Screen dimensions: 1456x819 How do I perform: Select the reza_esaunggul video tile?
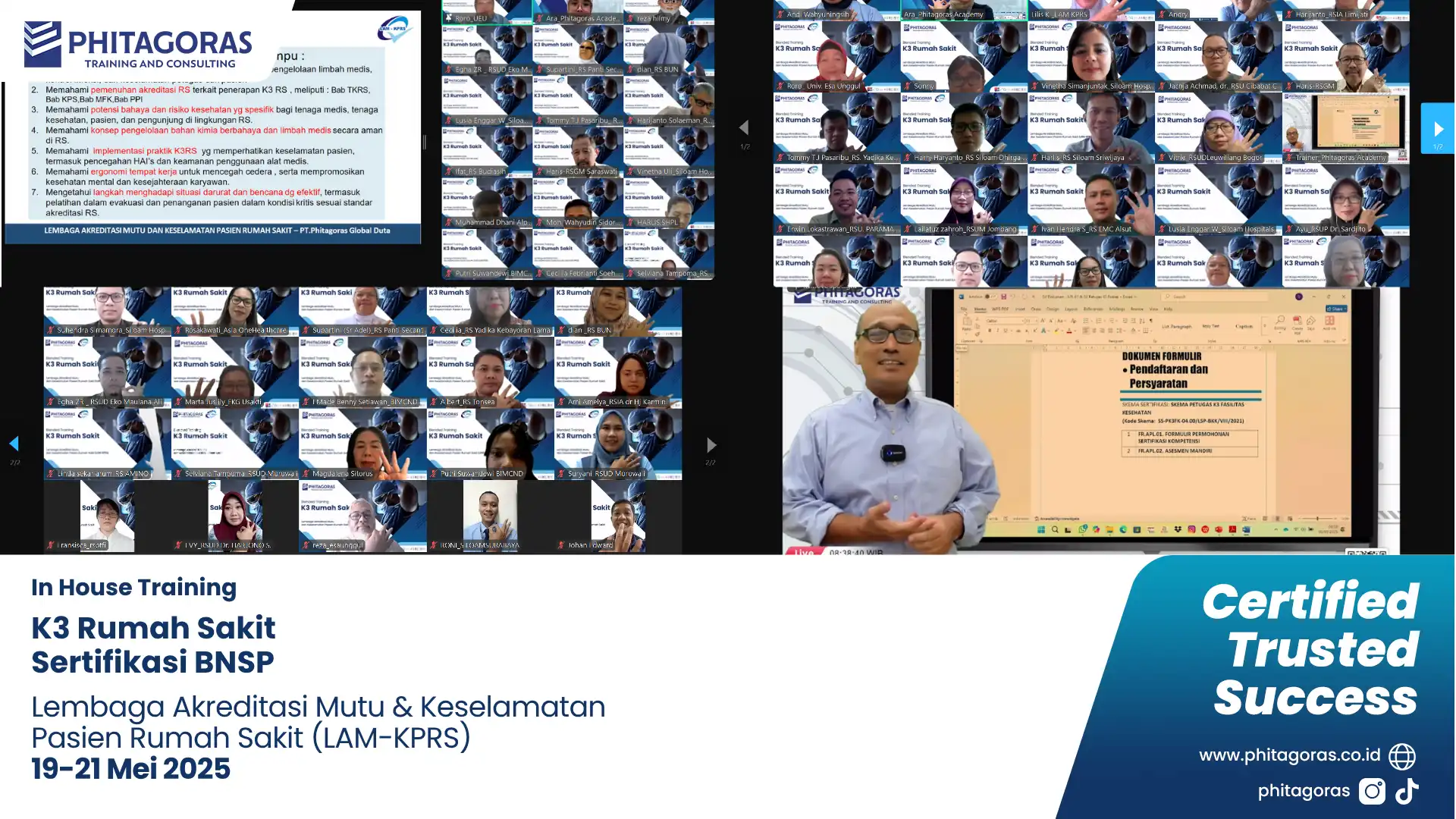point(362,516)
